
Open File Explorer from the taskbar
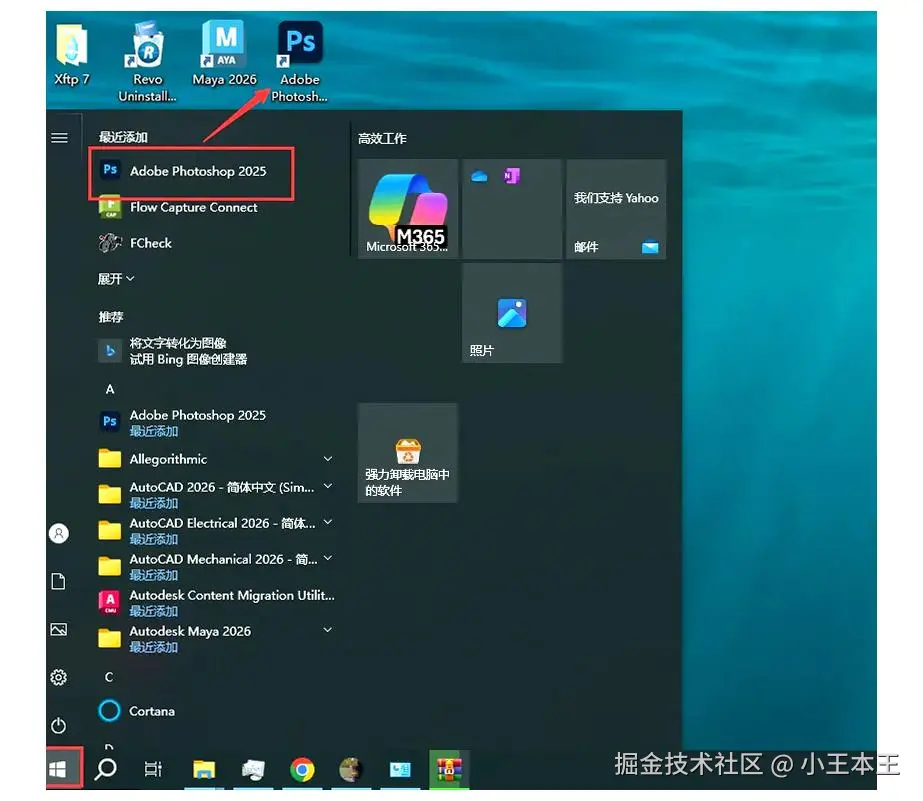click(204, 769)
